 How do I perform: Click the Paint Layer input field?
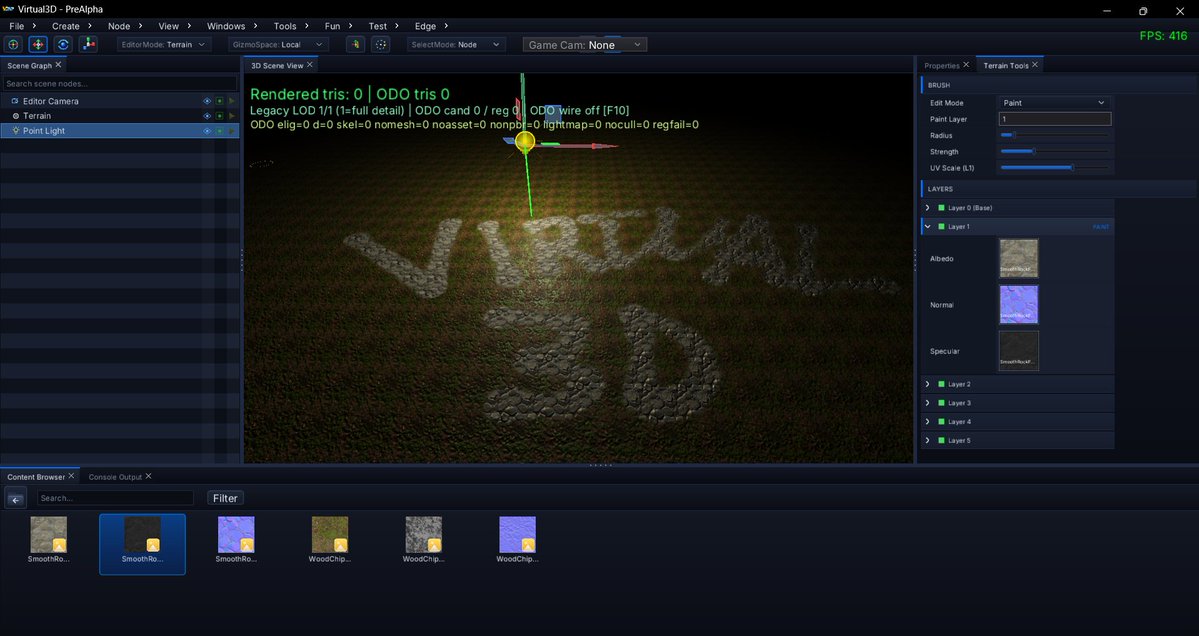point(1054,119)
